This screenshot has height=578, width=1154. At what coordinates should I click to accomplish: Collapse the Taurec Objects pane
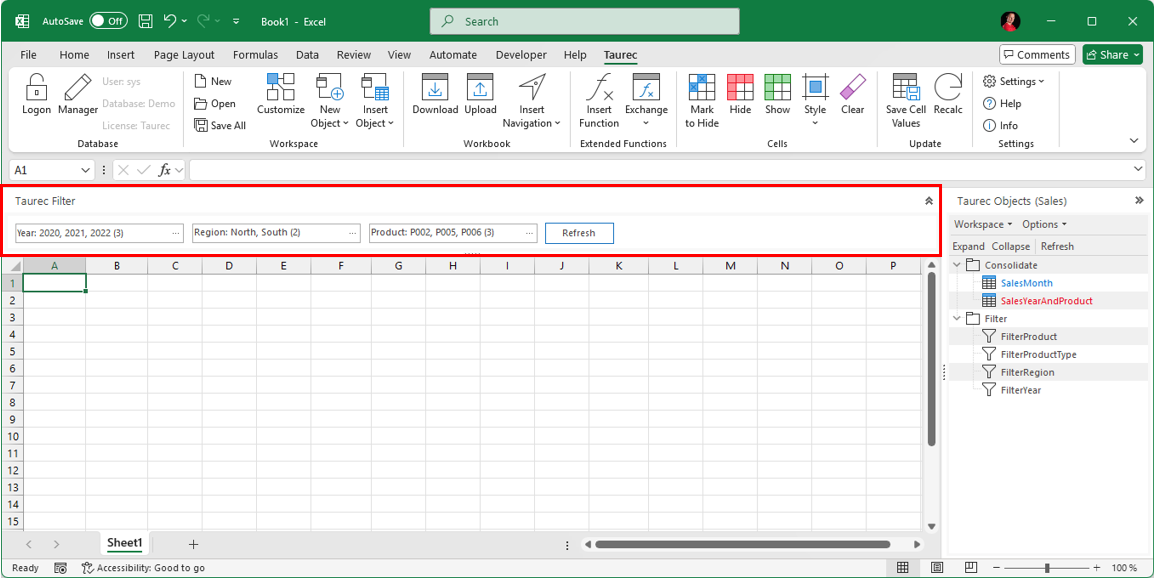[x=1139, y=200]
